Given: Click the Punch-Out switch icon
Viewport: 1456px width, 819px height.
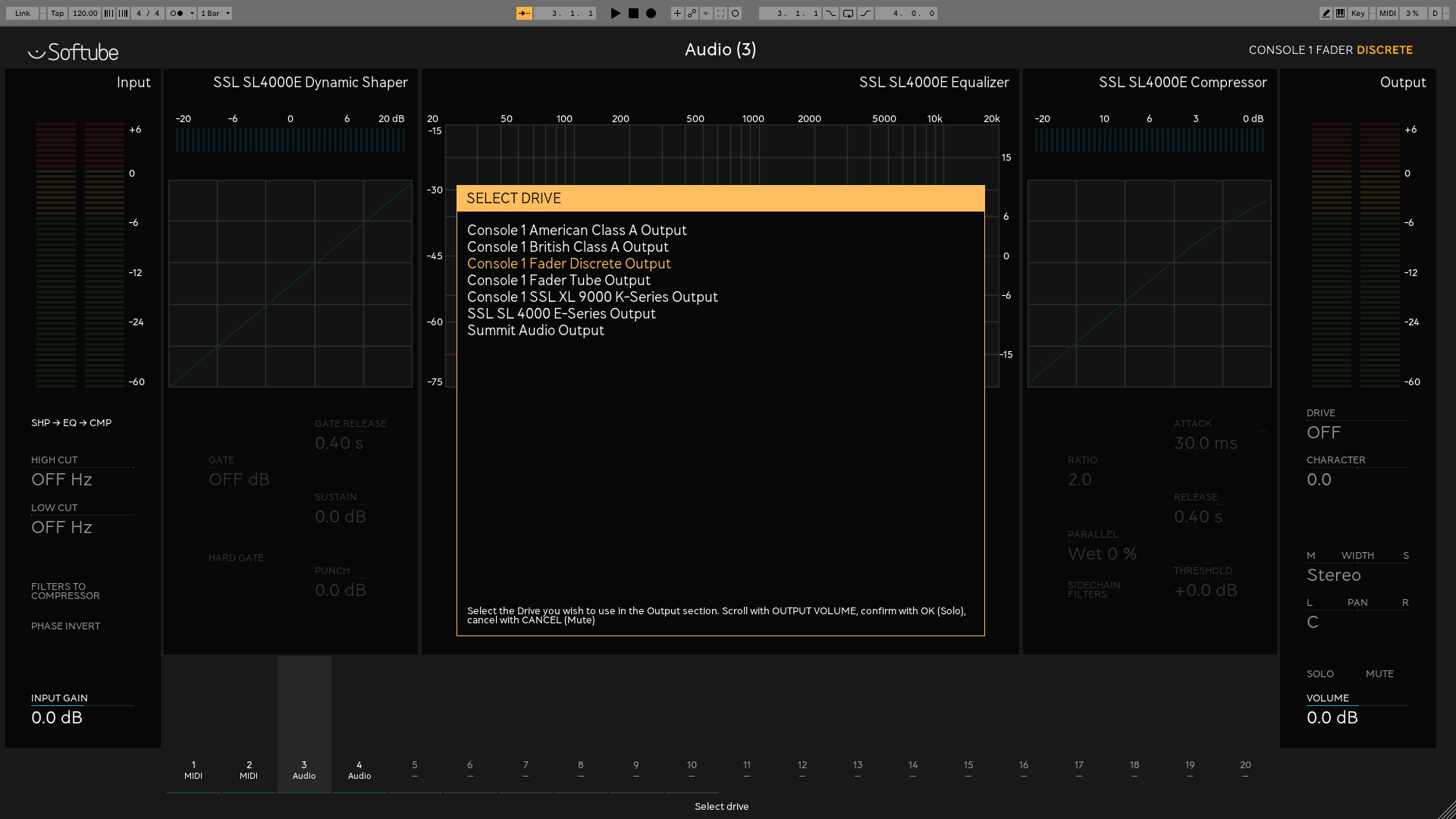Looking at the screenshot, I should pos(865,13).
